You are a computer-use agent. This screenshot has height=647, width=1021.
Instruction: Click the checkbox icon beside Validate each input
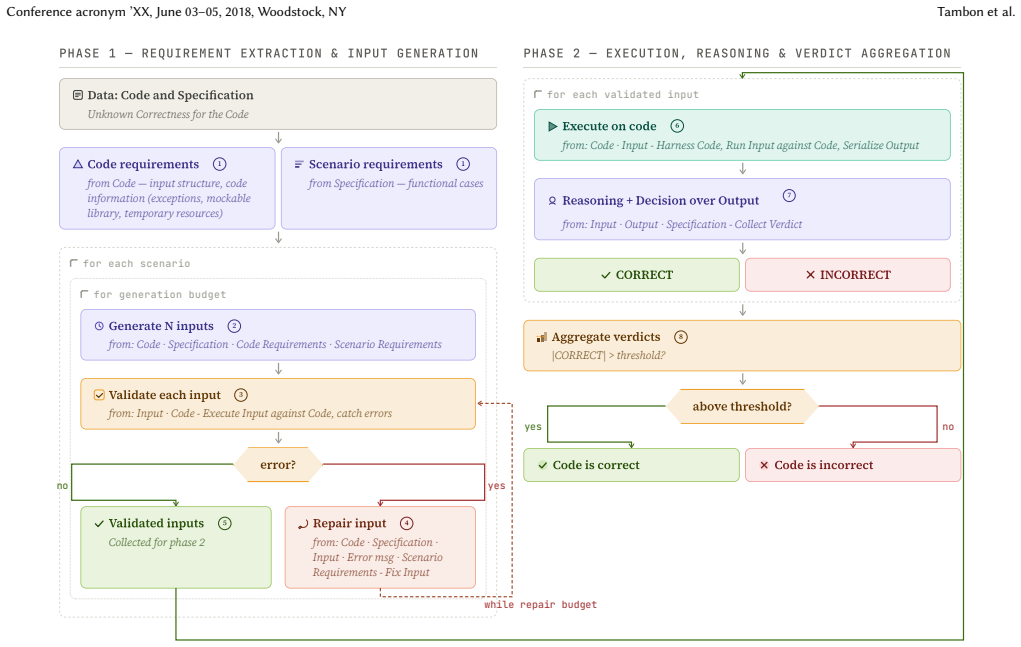[x=99, y=395]
